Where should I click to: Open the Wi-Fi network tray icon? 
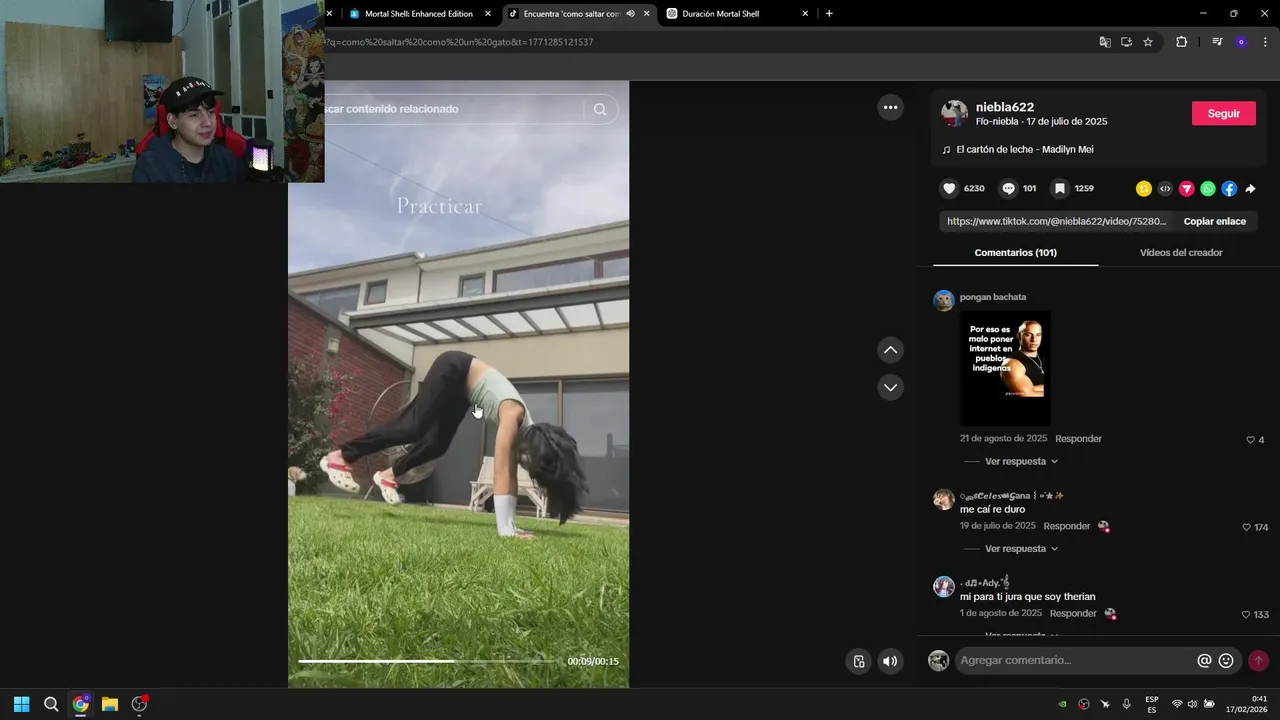[x=1177, y=704]
